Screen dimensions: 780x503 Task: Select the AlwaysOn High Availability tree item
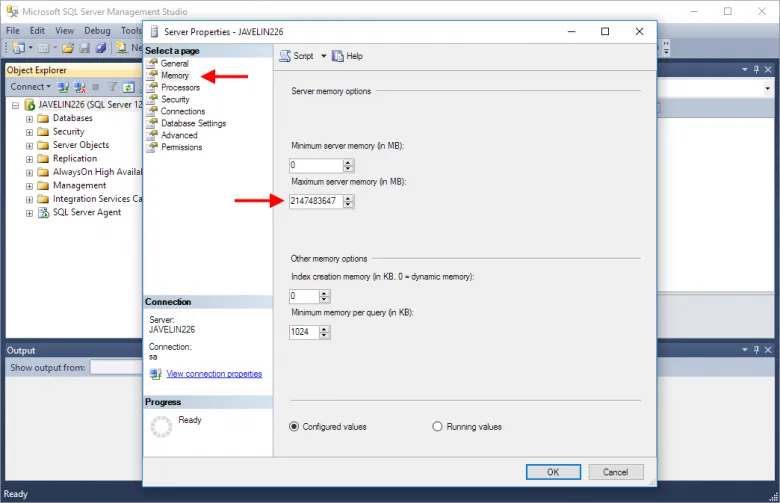tap(98, 172)
